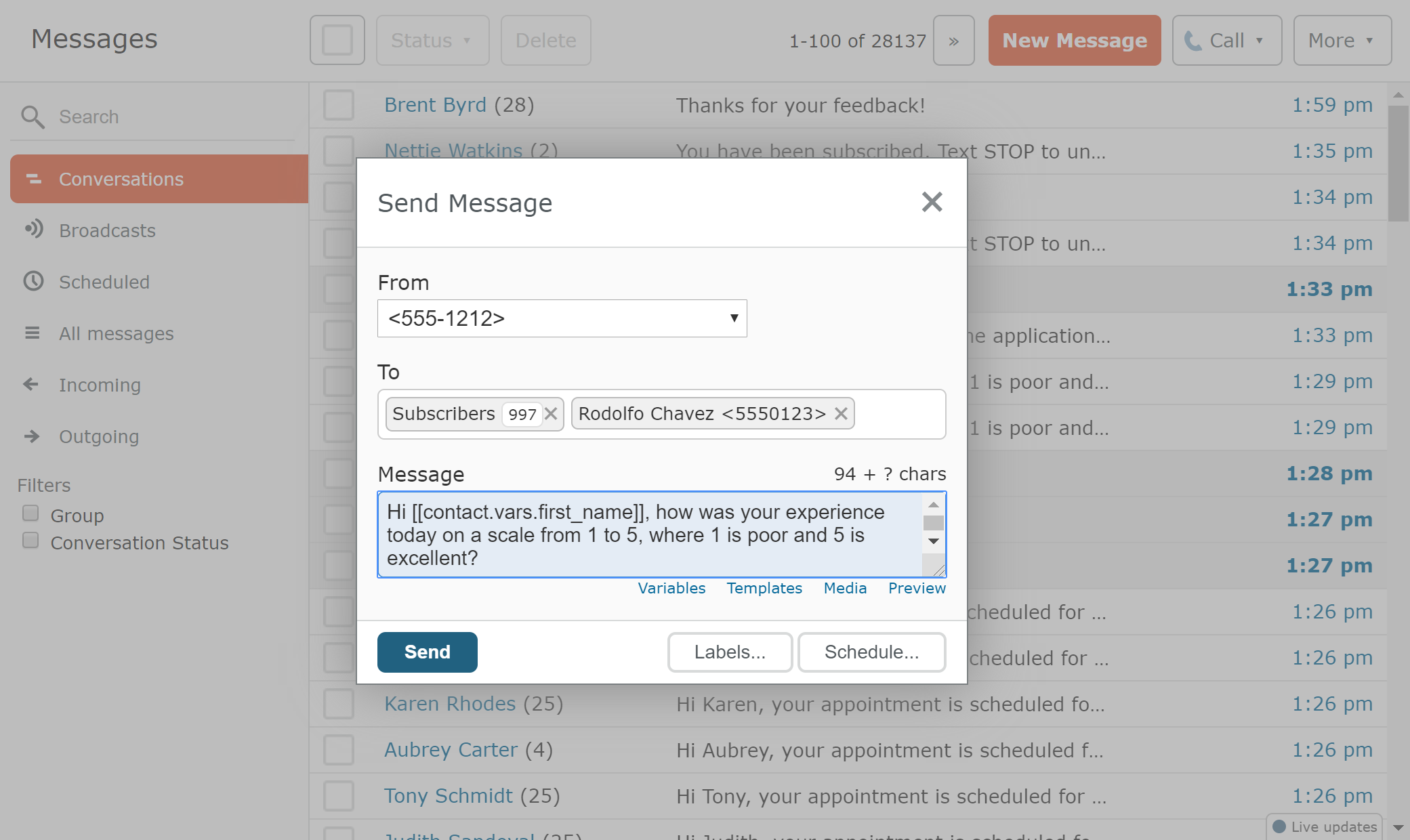Image resolution: width=1410 pixels, height=840 pixels.
Task: Click the message textarea scrollbar
Action: [x=933, y=523]
